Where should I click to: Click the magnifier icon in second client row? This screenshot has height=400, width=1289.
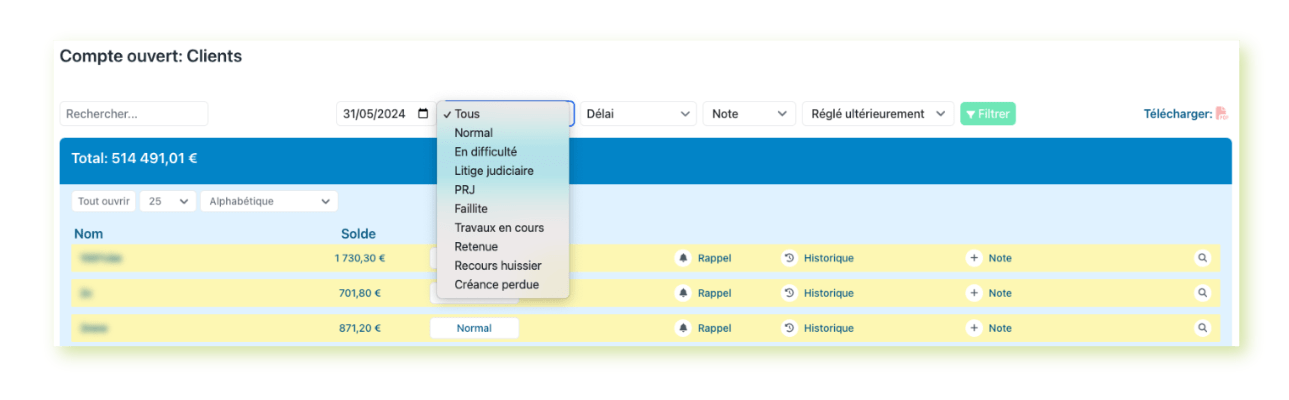pos(1202,293)
